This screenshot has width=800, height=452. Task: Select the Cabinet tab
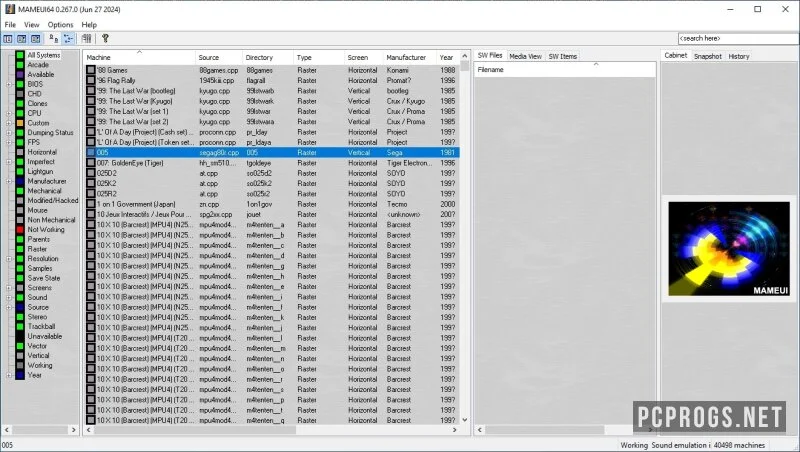(676, 55)
